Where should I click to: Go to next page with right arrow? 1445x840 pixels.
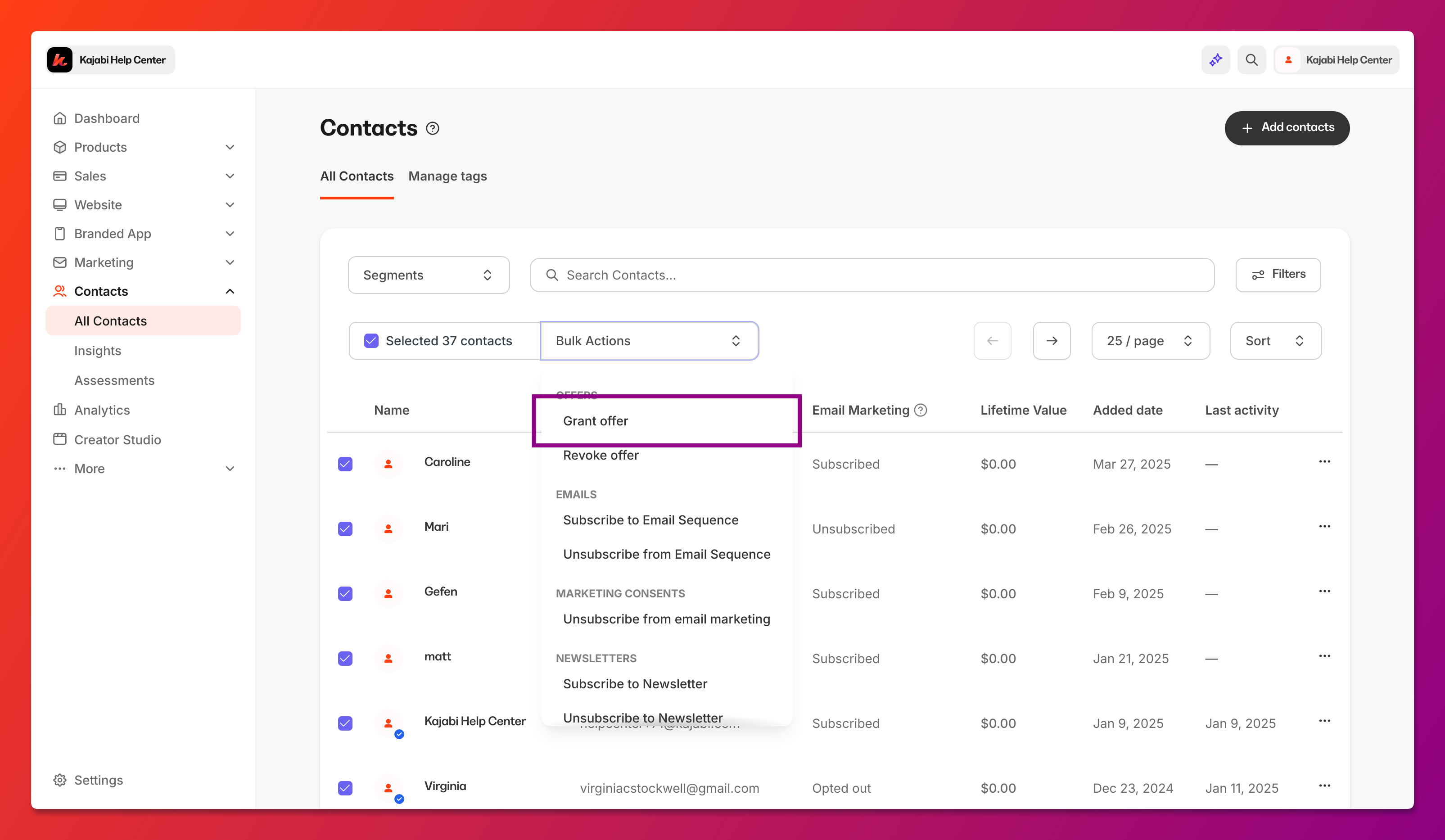tap(1052, 341)
